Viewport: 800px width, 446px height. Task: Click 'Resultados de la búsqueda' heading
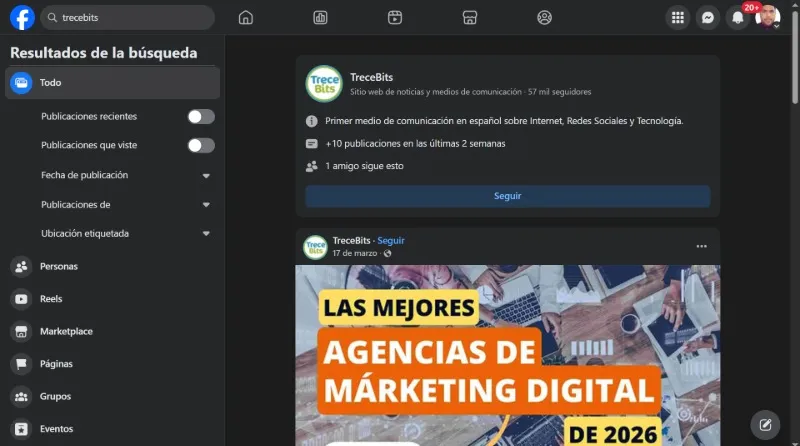tap(104, 53)
